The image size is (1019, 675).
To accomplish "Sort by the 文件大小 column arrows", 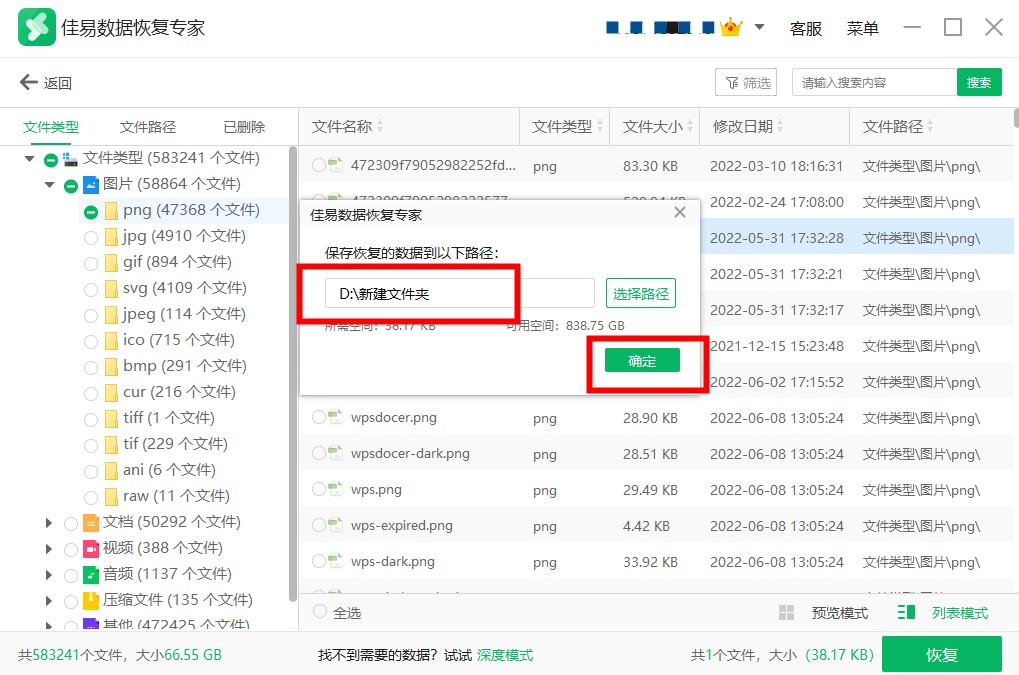I will [x=690, y=127].
